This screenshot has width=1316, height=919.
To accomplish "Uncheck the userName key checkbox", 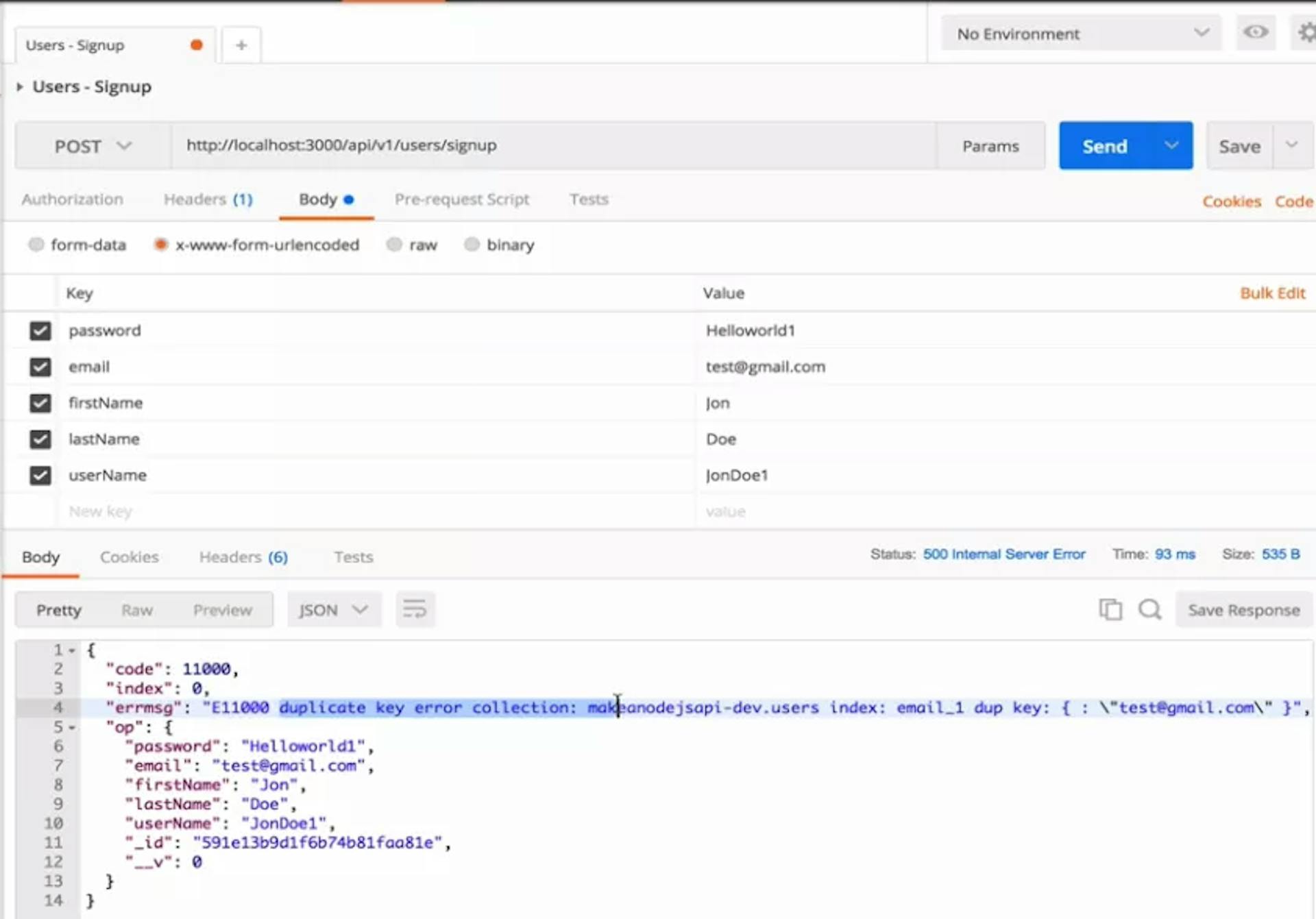I will click(40, 476).
